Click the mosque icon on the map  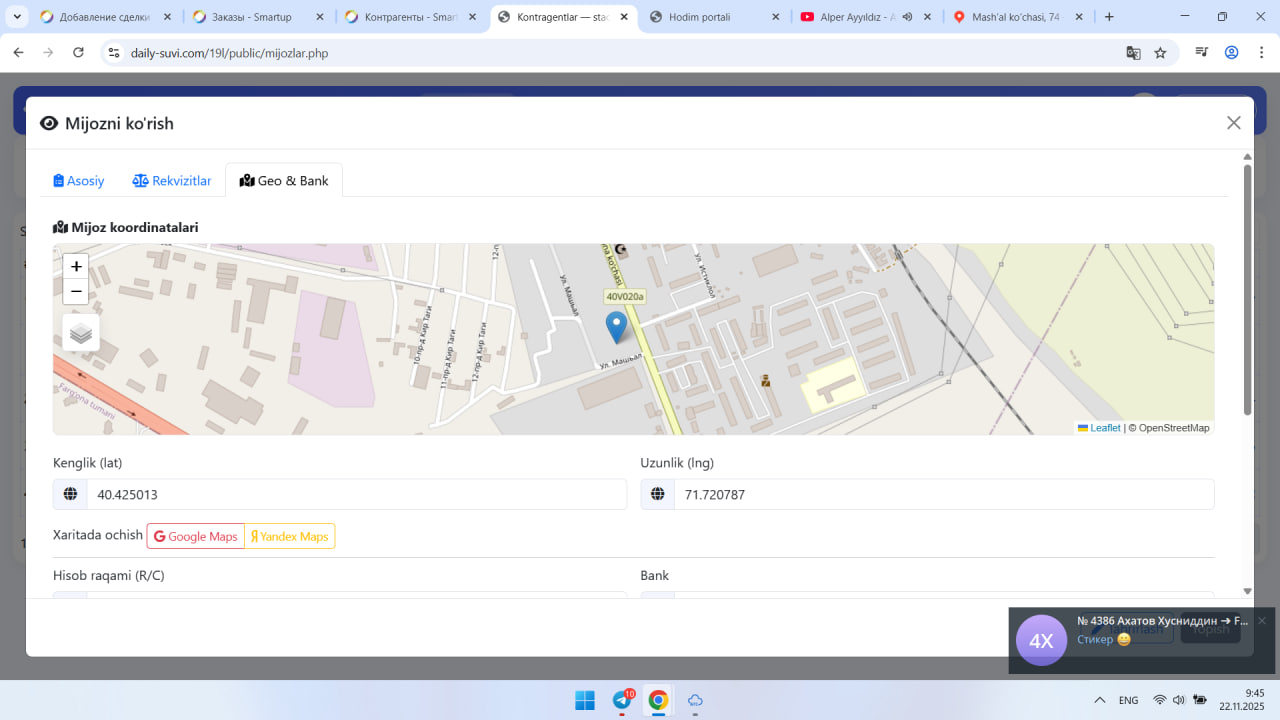[619, 249]
